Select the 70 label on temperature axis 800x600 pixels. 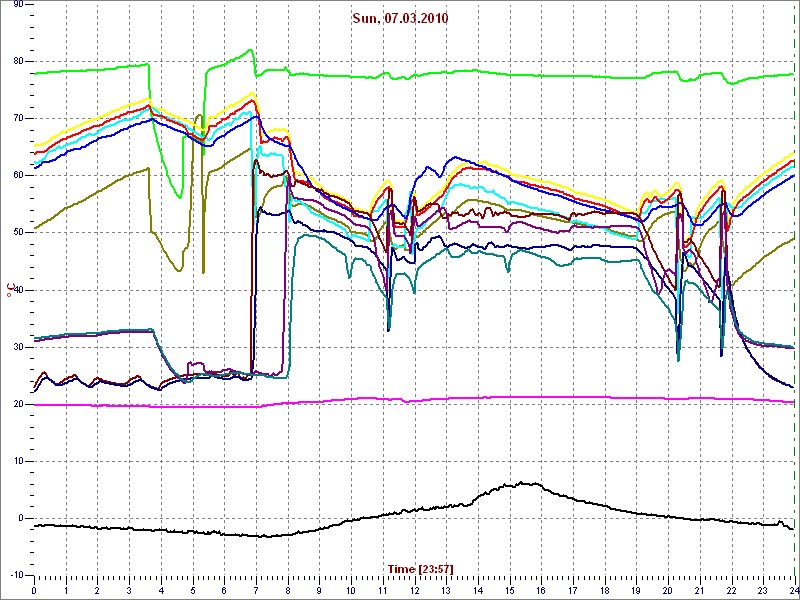(x=18, y=118)
